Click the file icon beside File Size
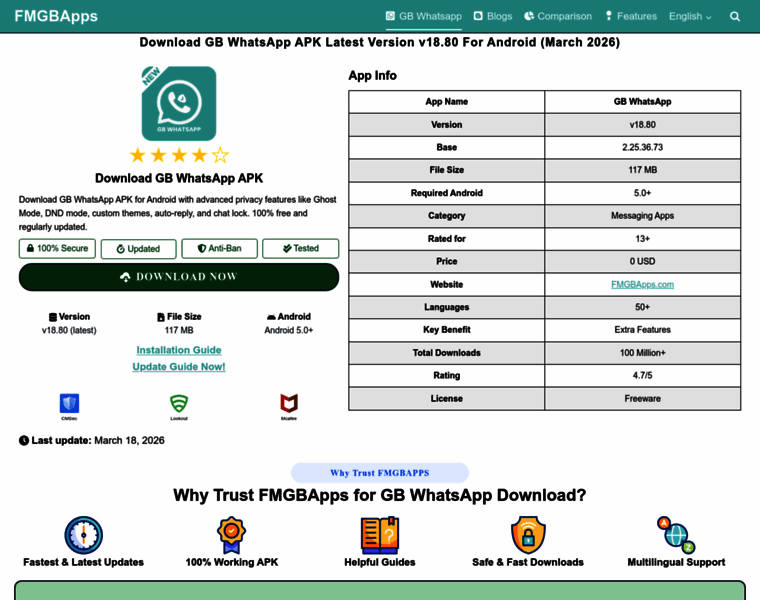The image size is (760, 600). tap(161, 317)
